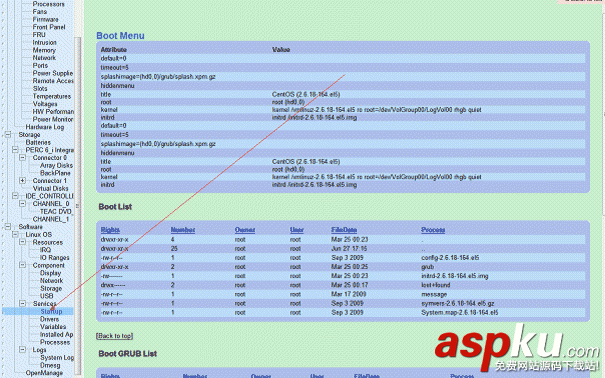Open Processors in the tree
Image resolution: width=605 pixels, height=378 pixels.
(49, 4)
